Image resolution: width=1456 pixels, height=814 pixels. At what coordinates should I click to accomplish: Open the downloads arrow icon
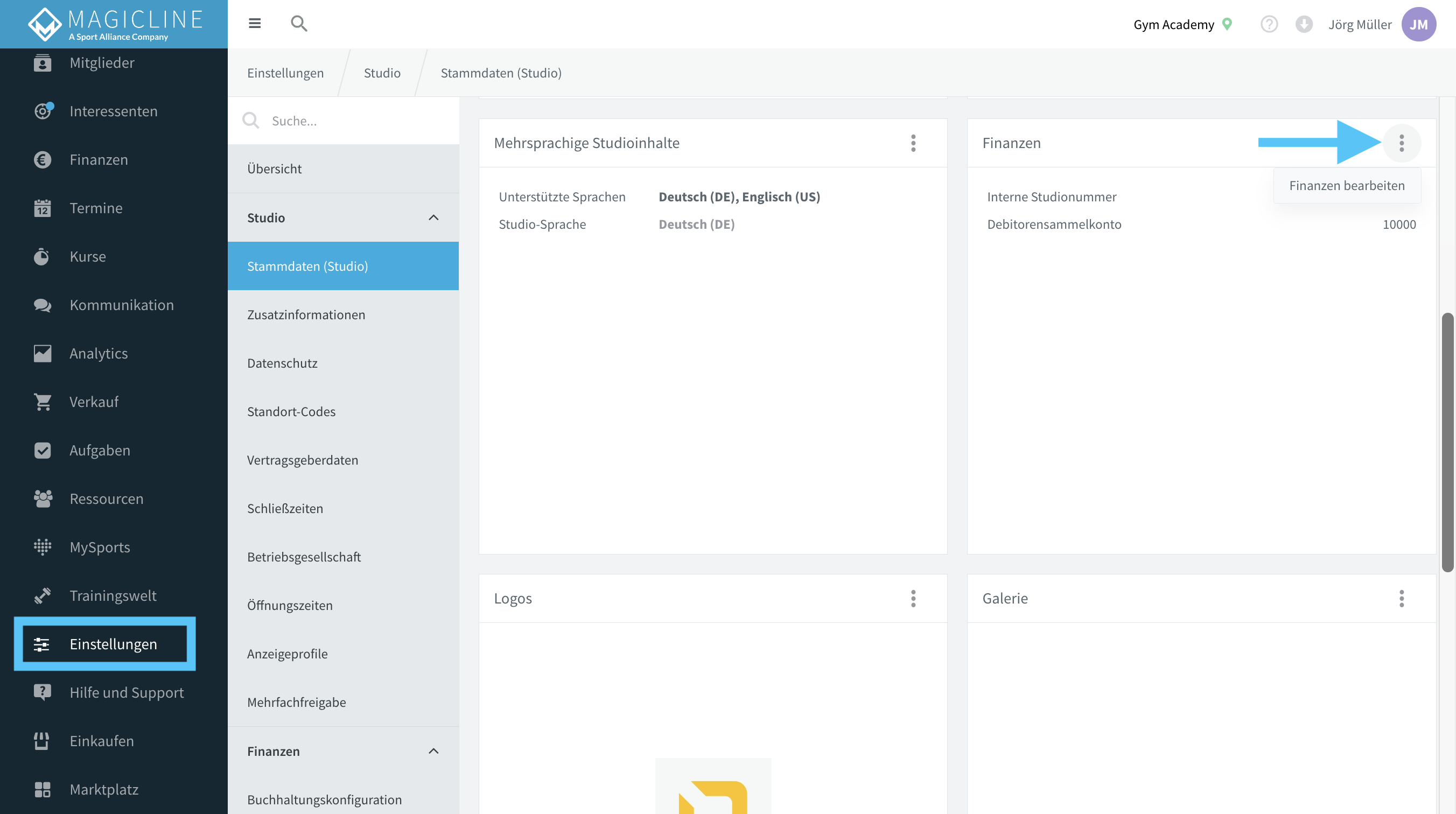(1304, 24)
